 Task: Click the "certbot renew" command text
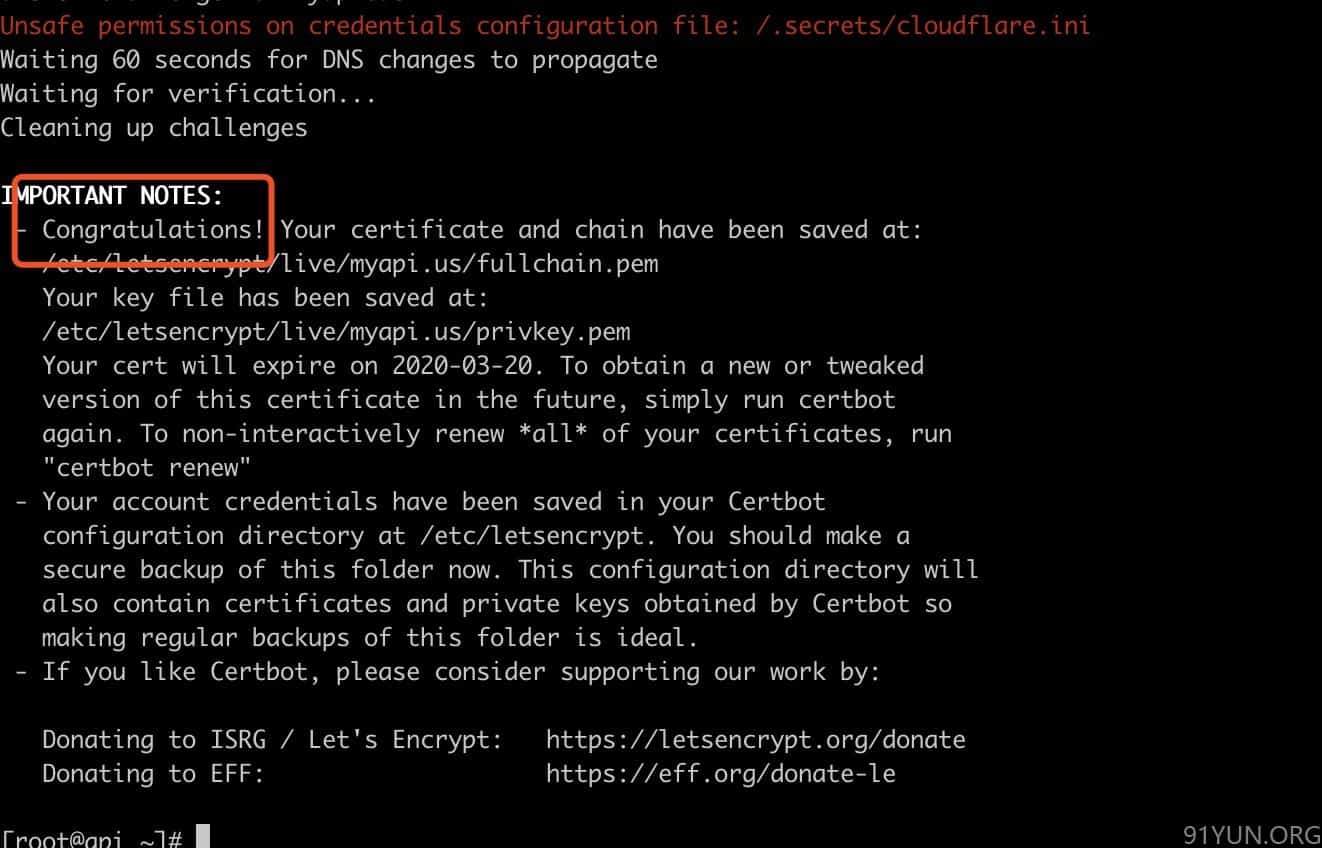click(x=147, y=468)
